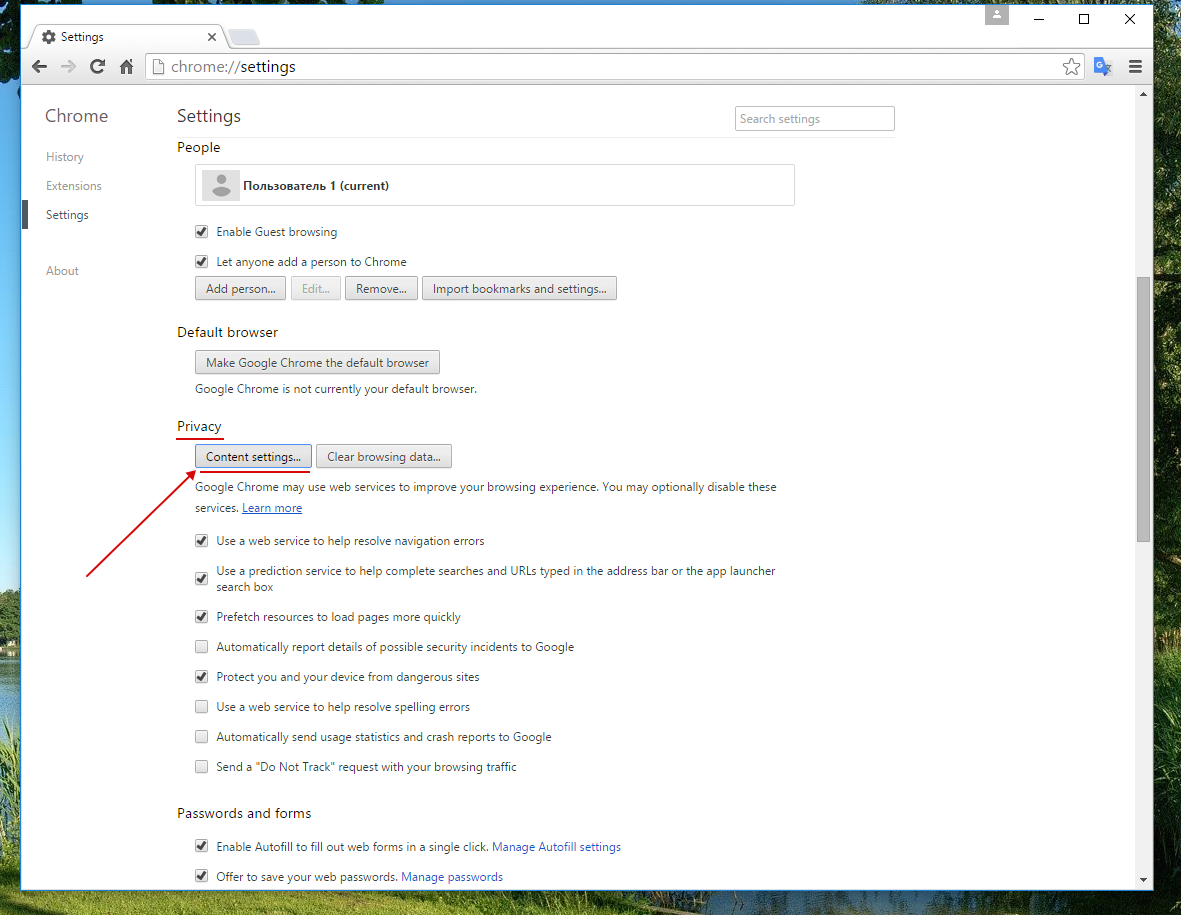Disable Prefetch resources to load pages
The height and width of the screenshot is (915, 1181).
click(201, 617)
